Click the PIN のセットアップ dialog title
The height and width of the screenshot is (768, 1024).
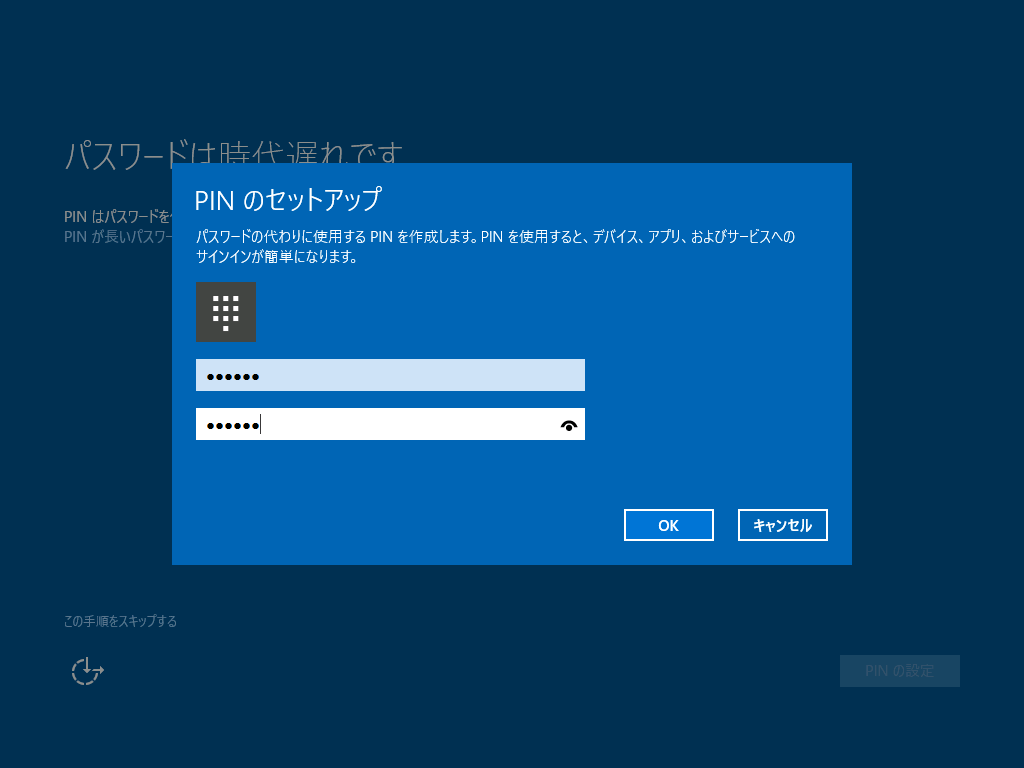(288, 200)
